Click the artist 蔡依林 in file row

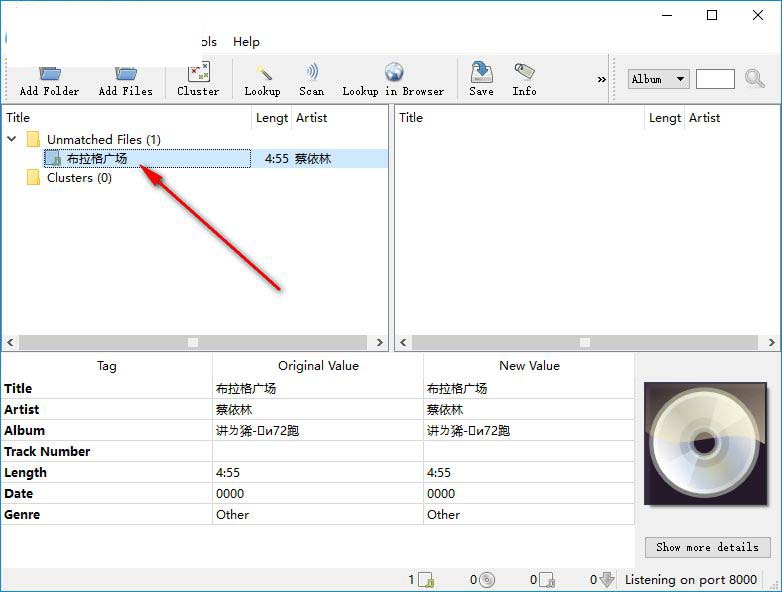pyautogui.click(x=313, y=159)
